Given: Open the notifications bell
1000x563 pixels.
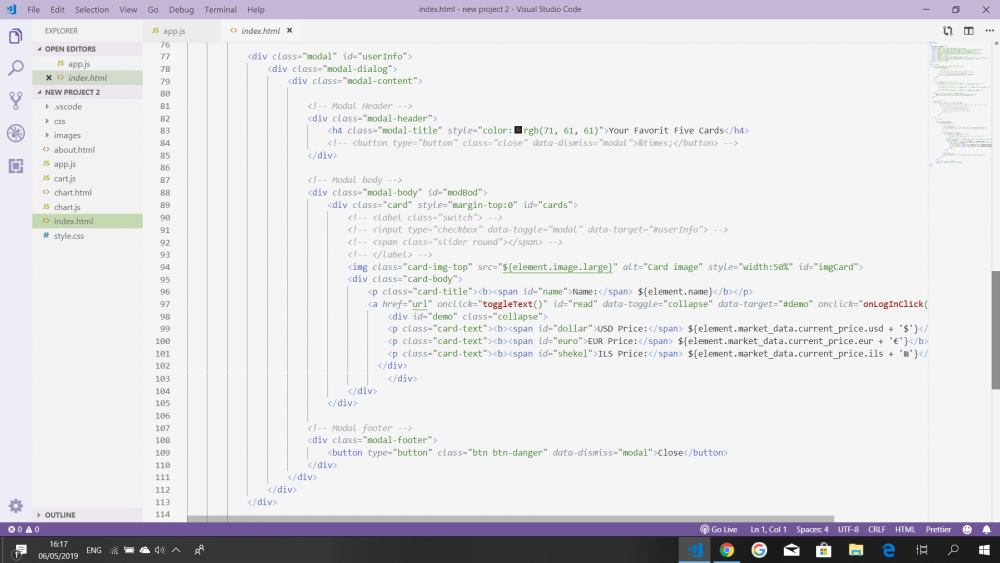Looking at the screenshot, I should pos(987,529).
